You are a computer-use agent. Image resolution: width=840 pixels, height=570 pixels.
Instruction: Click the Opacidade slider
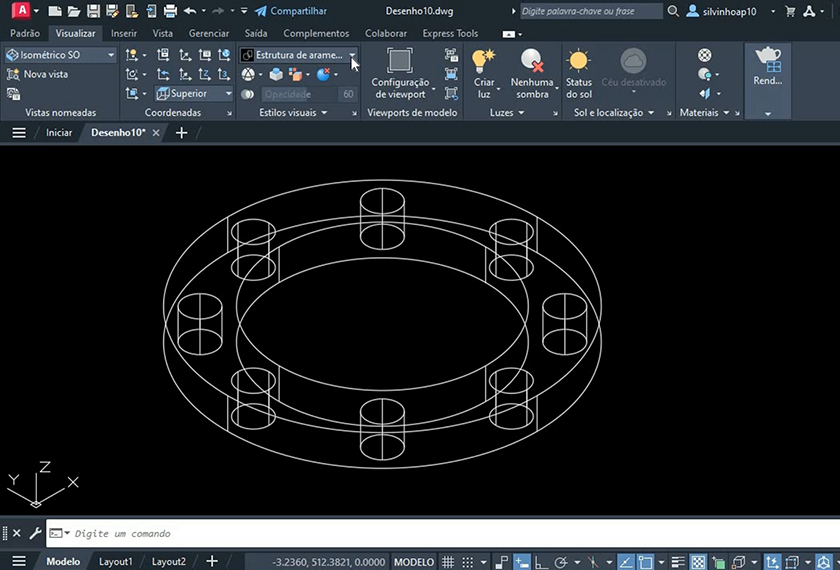coord(298,94)
